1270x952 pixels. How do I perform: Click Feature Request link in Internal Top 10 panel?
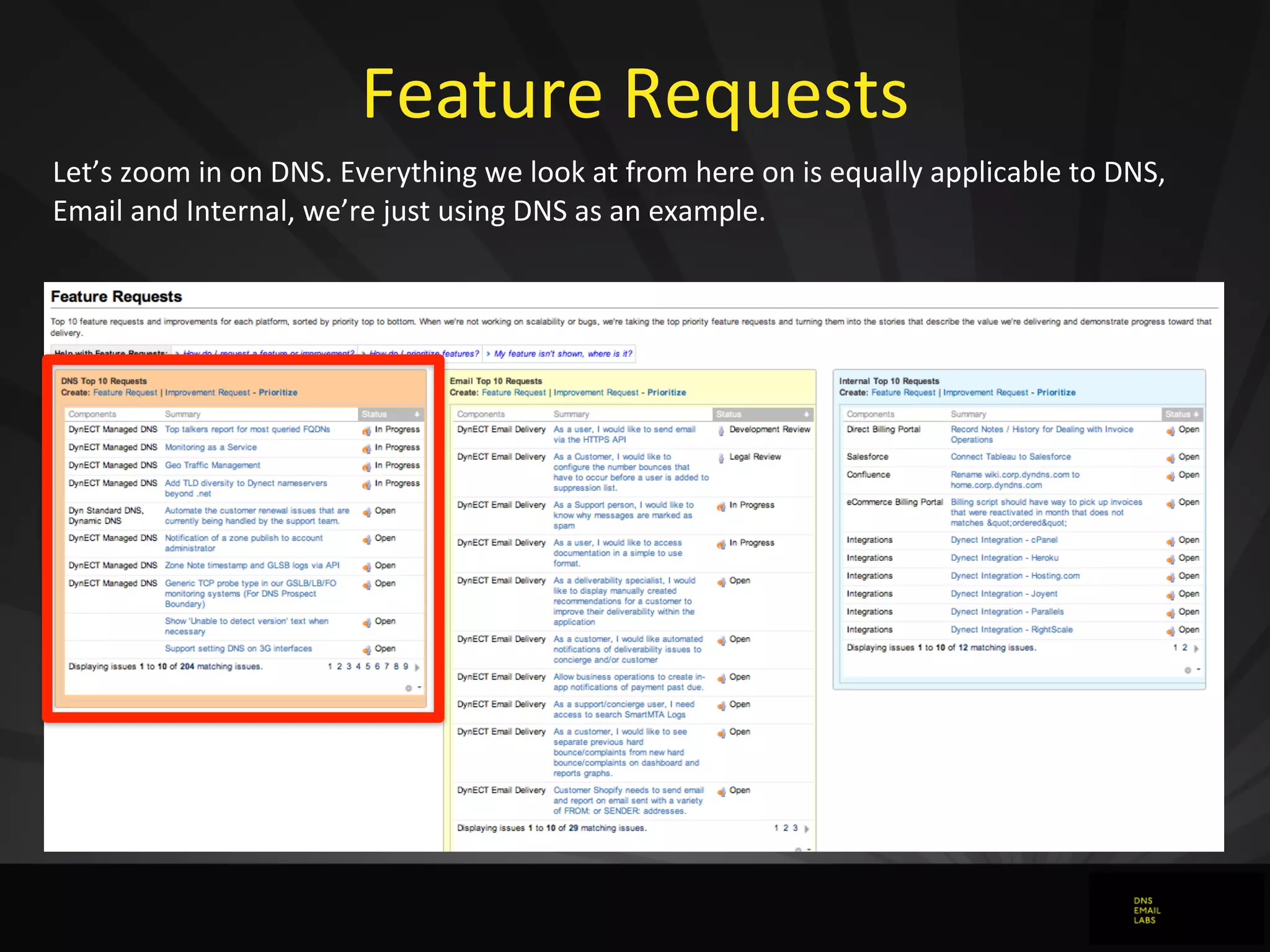(x=904, y=393)
